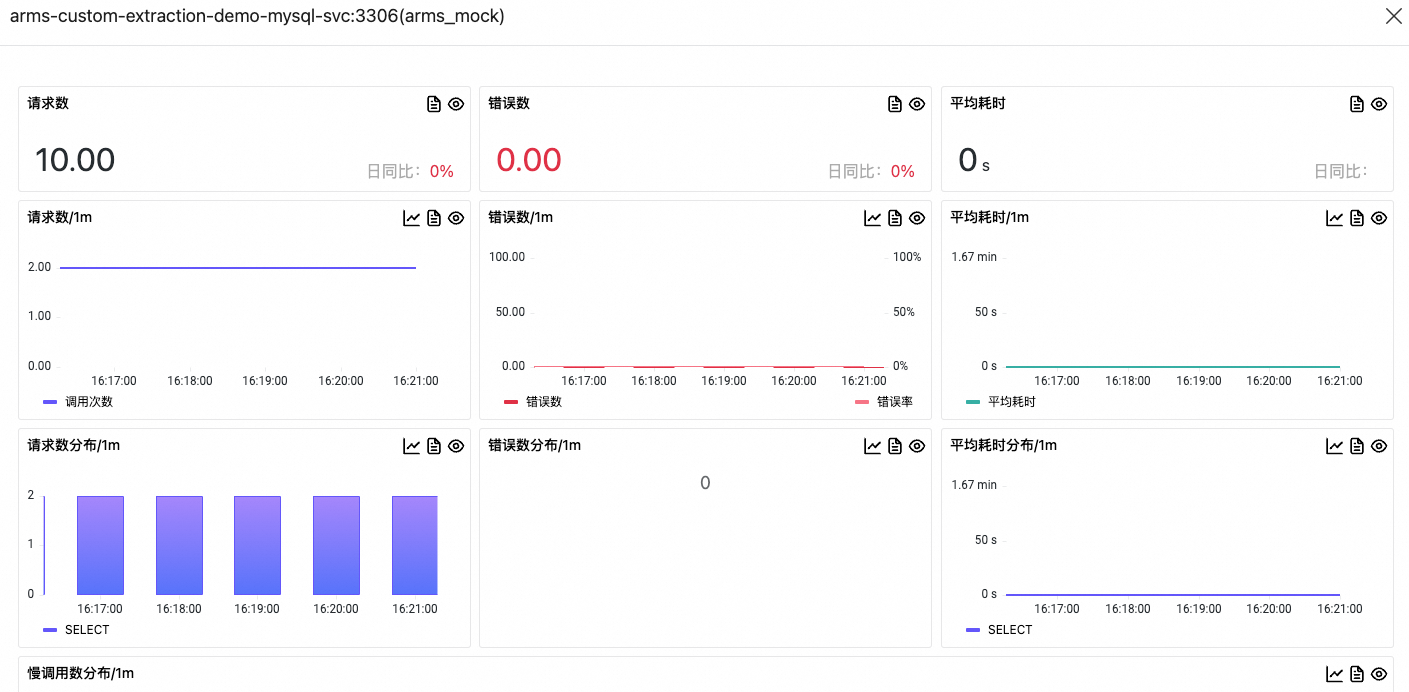Click the panel title arms-custom-extraction-demo-mysql-svc:3306
Screen dimensions: 1409x692
pyautogui.click(x=257, y=17)
